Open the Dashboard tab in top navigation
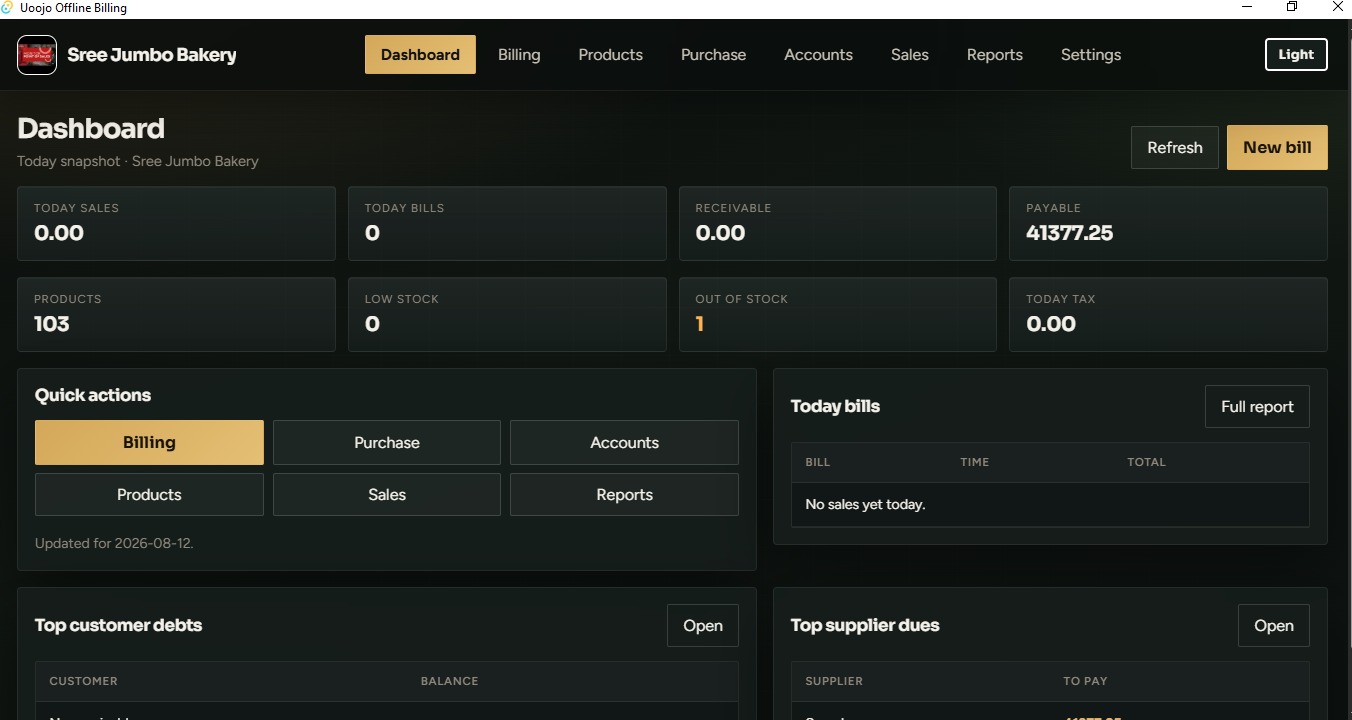1352x720 pixels. point(420,55)
